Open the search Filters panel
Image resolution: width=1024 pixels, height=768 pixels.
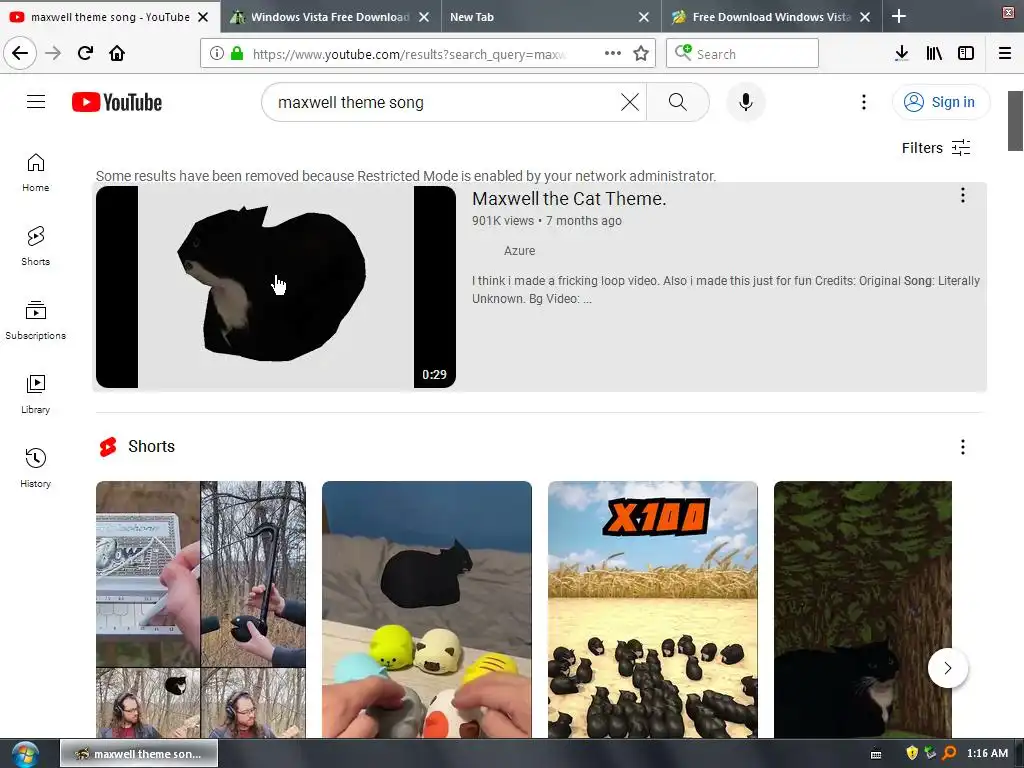coord(936,148)
